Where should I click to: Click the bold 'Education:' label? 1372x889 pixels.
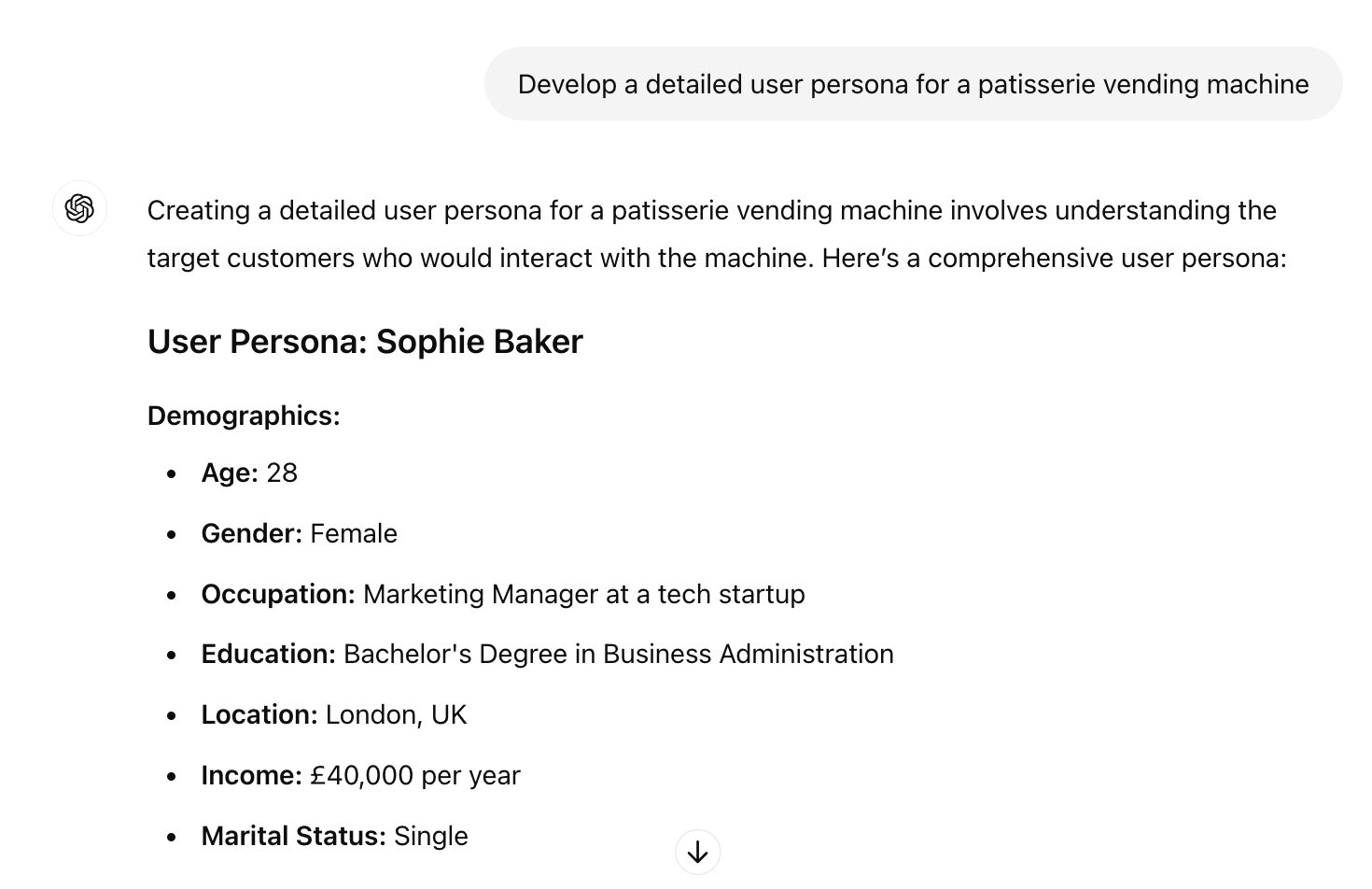268,655
